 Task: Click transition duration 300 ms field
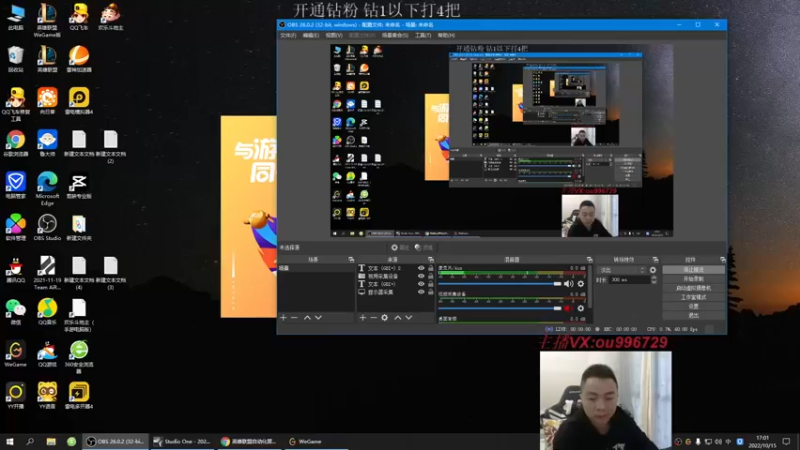tap(630, 280)
